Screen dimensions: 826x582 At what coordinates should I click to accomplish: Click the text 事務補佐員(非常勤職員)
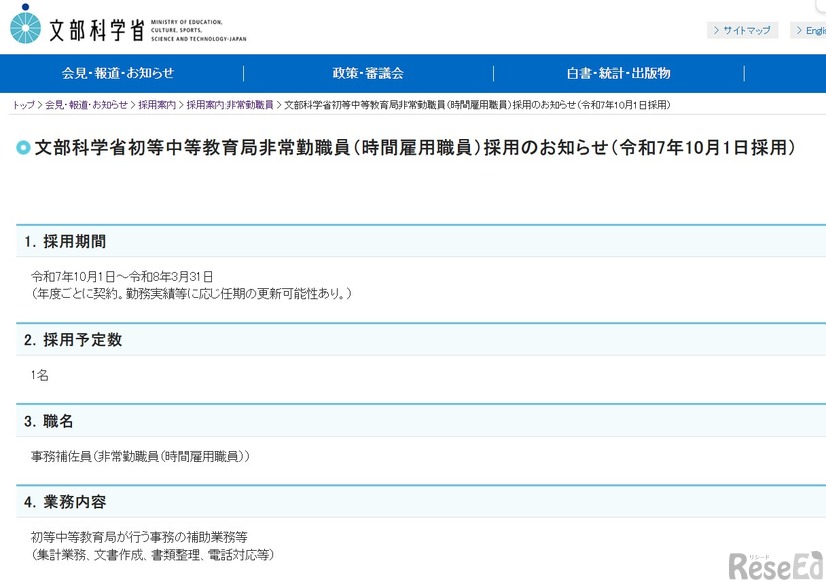pos(140,456)
